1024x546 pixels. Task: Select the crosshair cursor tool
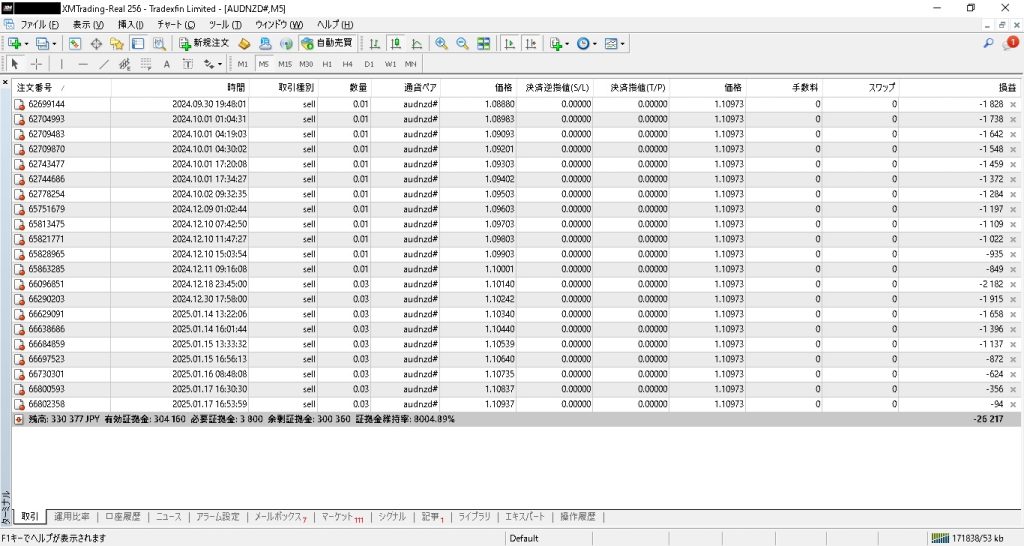tap(36, 64)
